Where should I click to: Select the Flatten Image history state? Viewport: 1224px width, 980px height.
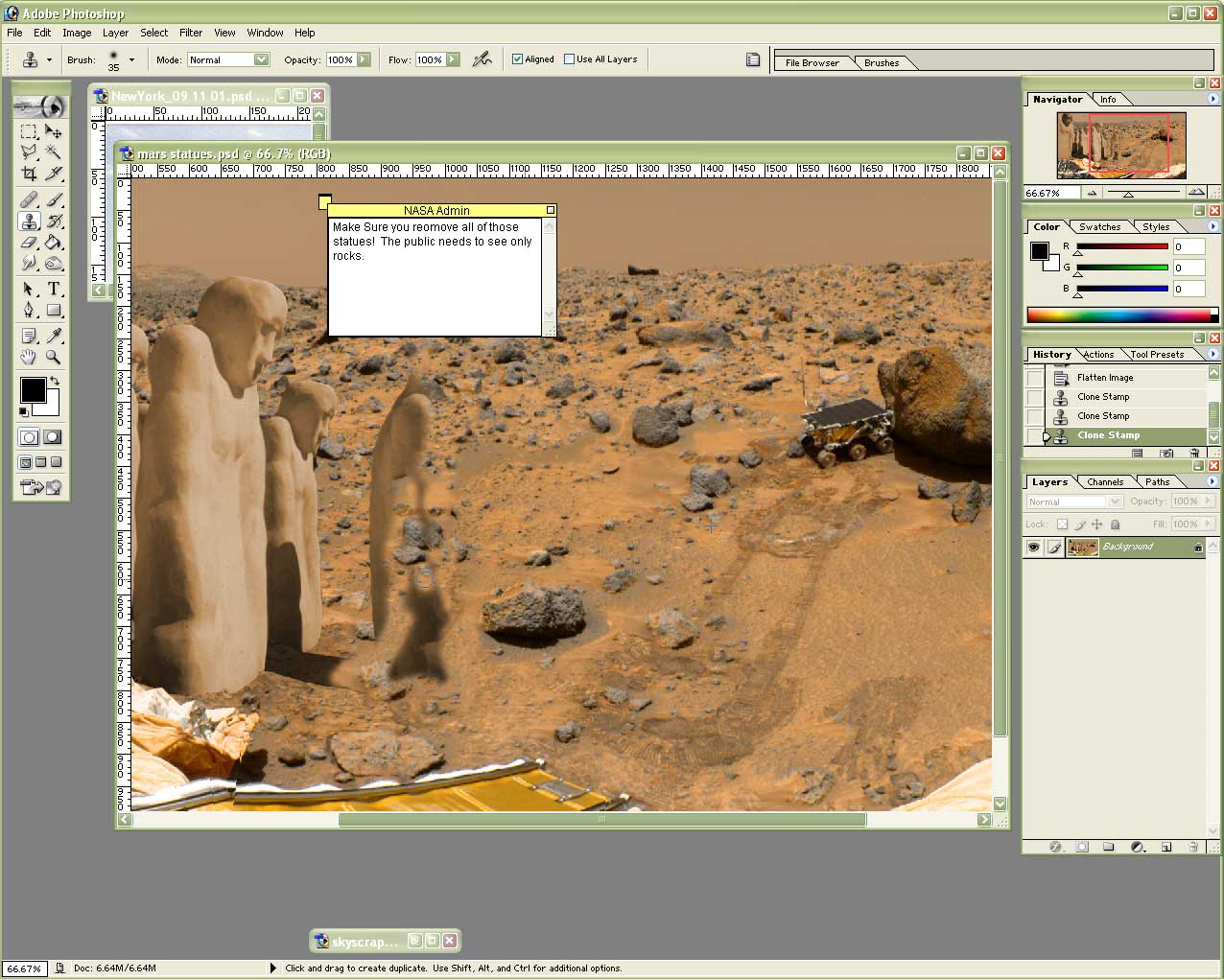[1104, 378]
